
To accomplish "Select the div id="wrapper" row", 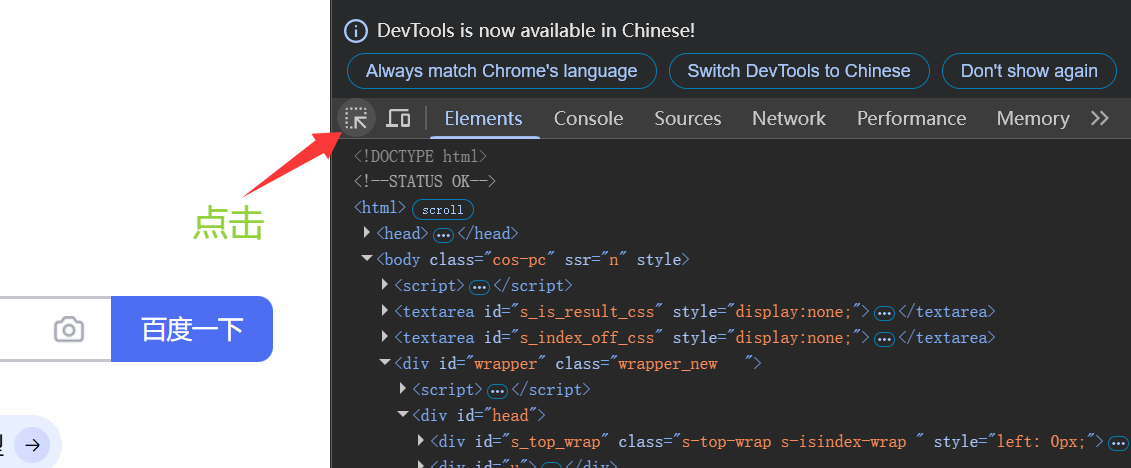I will click(x=578, y=363).
